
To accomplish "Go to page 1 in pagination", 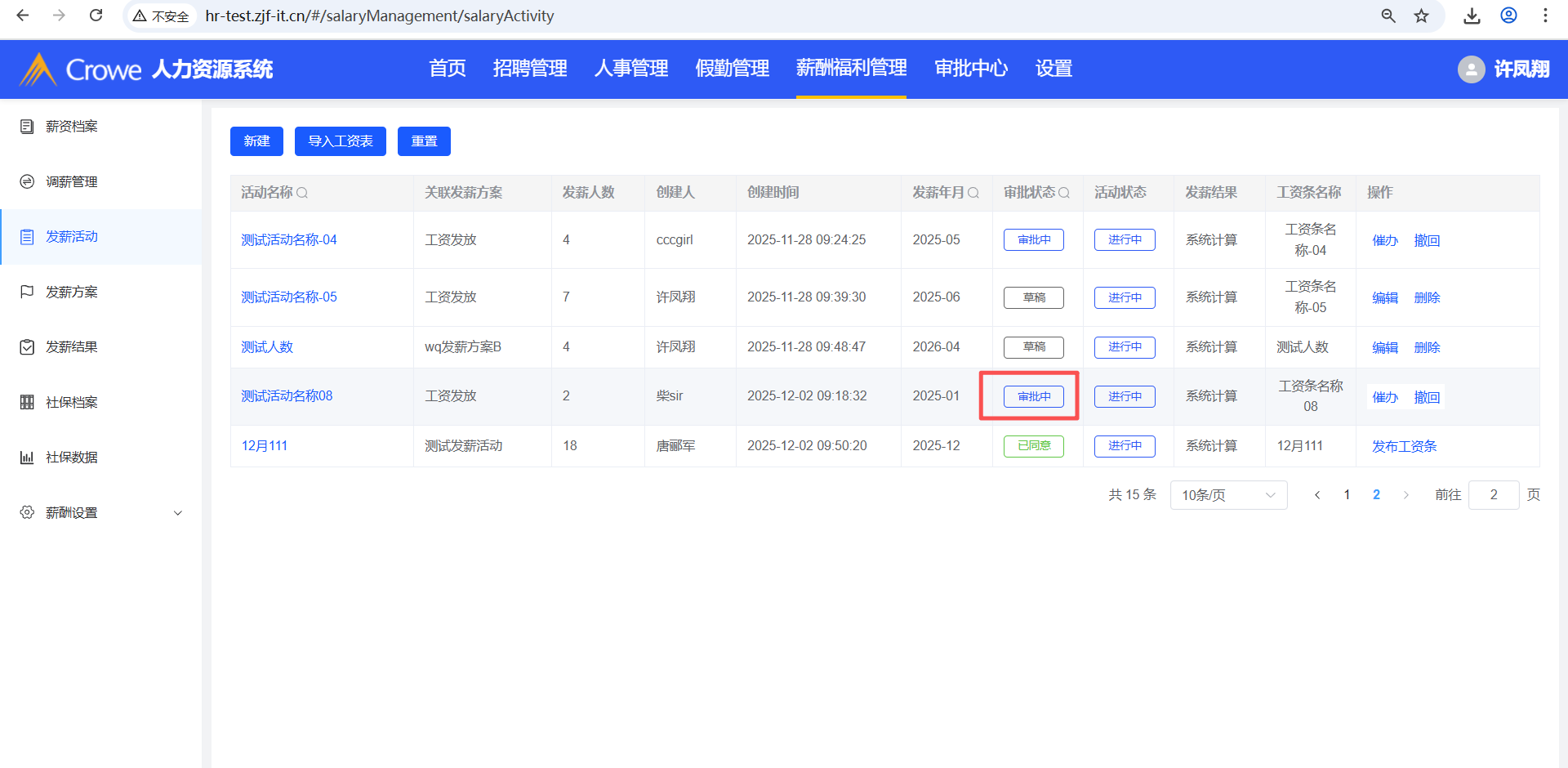I will pos(1347,495).
